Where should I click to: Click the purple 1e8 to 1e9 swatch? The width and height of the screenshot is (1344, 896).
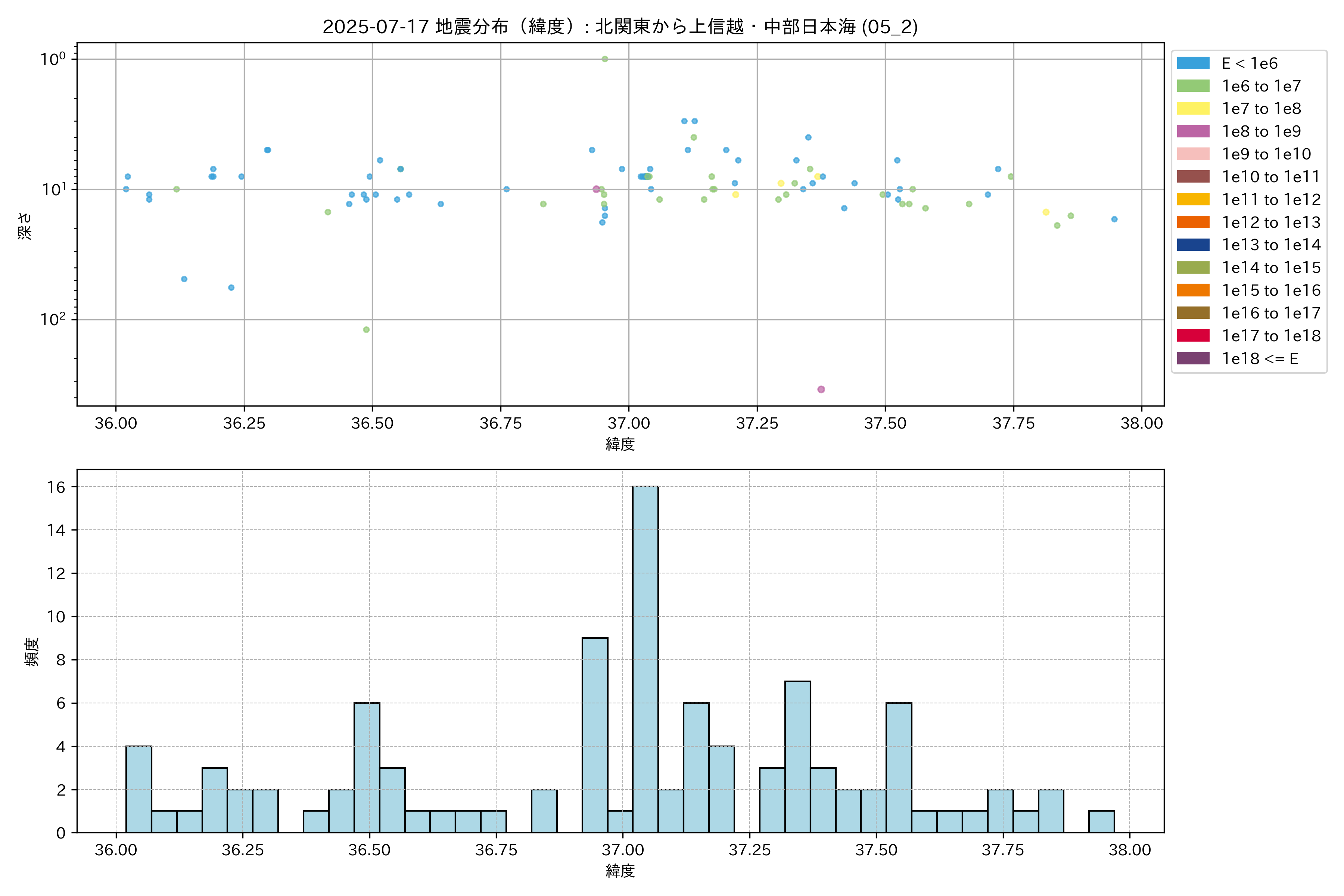tap(1192, 131)
